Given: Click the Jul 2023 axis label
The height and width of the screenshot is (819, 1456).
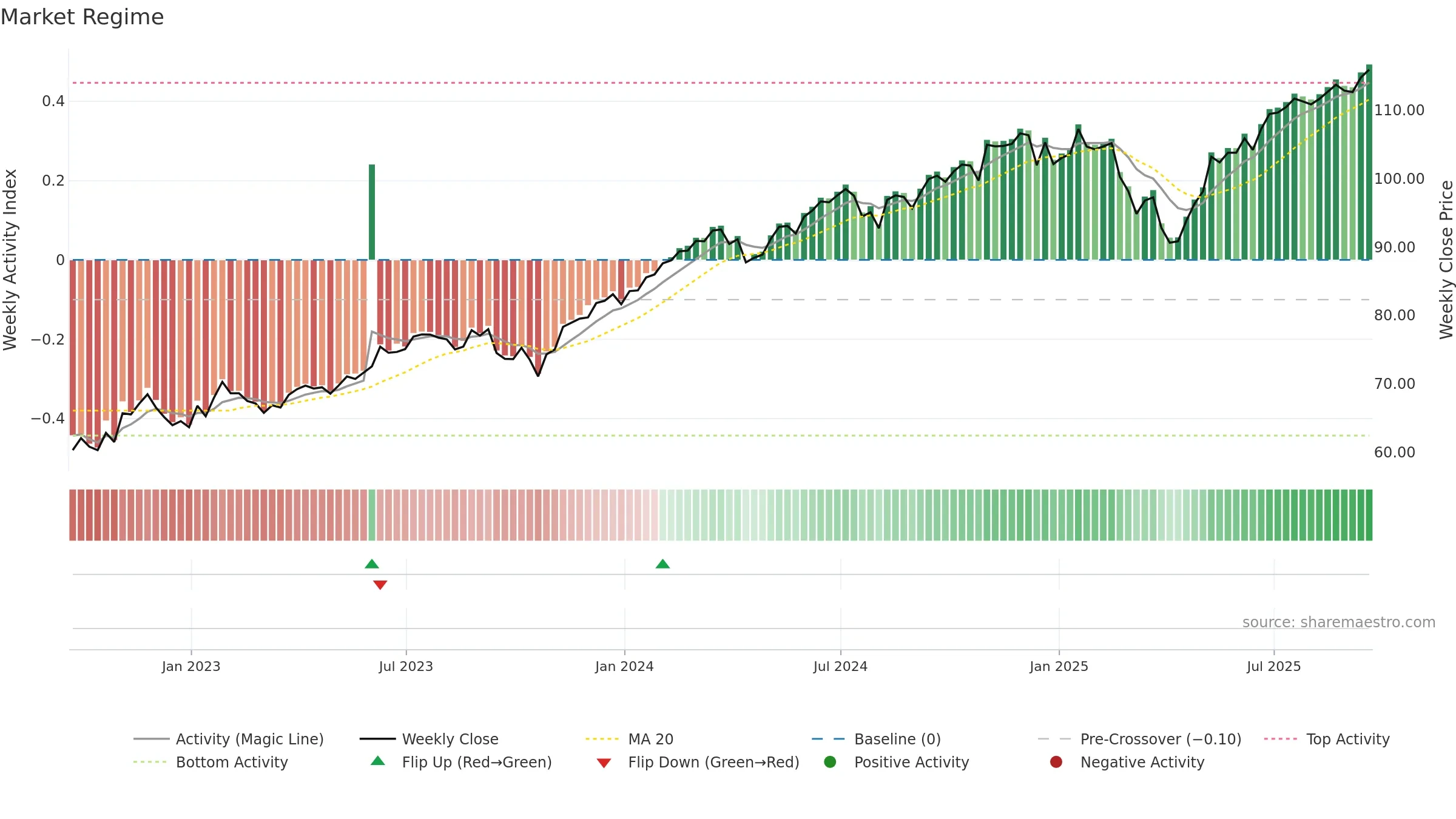Looking at the screenshot, I should tap(406, 666).
